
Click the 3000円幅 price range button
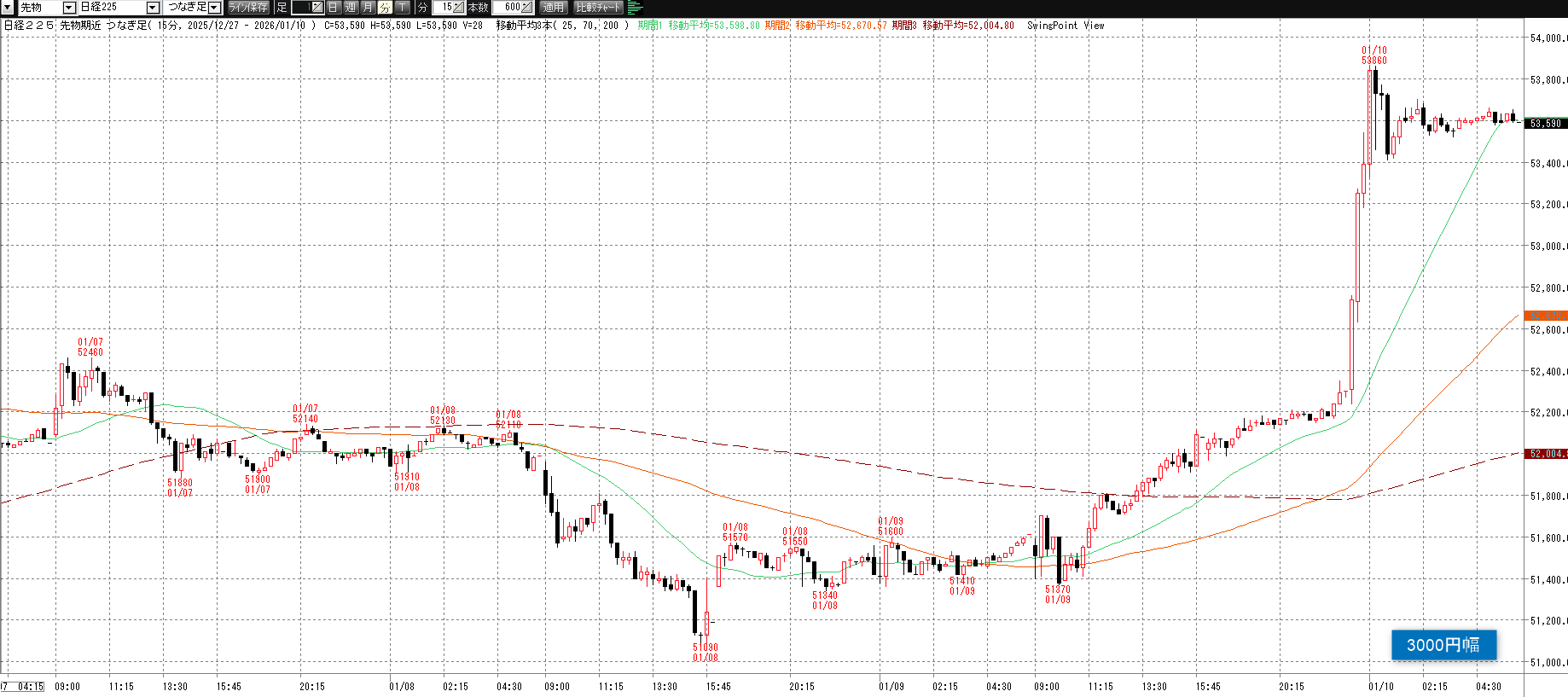point(1443,645)
